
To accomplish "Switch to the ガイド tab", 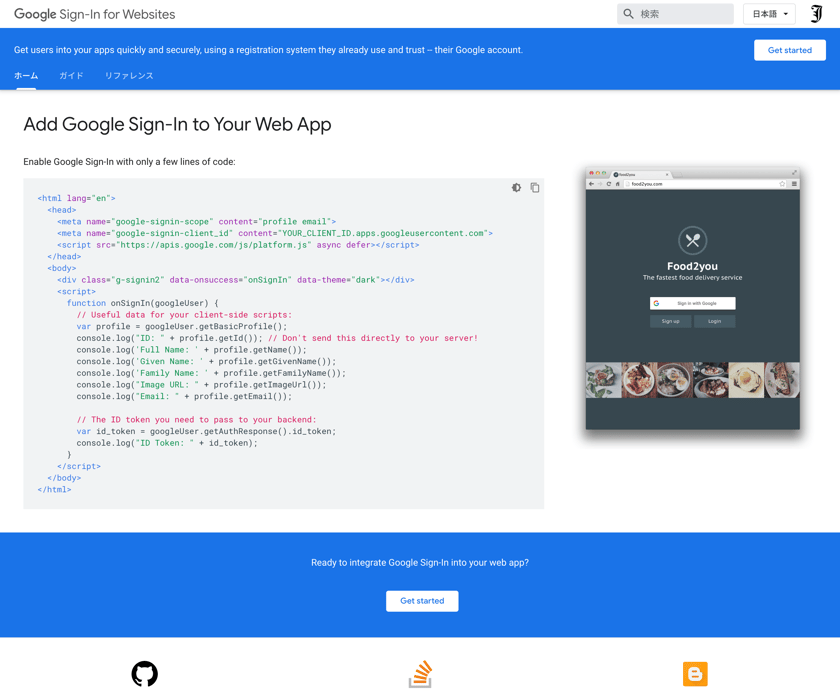I will [71, 76].
